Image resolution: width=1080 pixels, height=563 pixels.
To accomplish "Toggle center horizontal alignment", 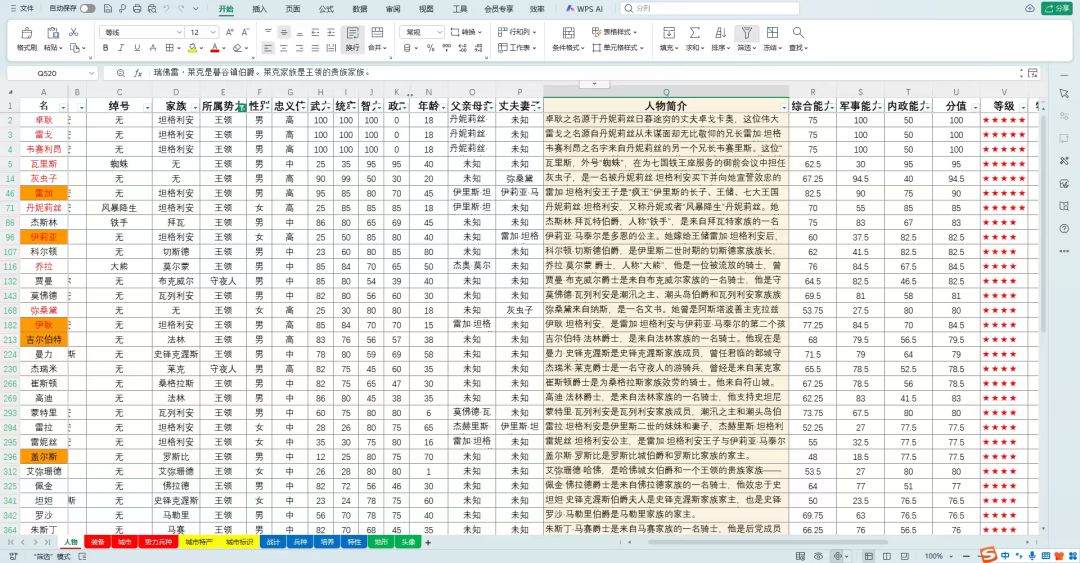I will pyautogui.click(x=284, y=48).
